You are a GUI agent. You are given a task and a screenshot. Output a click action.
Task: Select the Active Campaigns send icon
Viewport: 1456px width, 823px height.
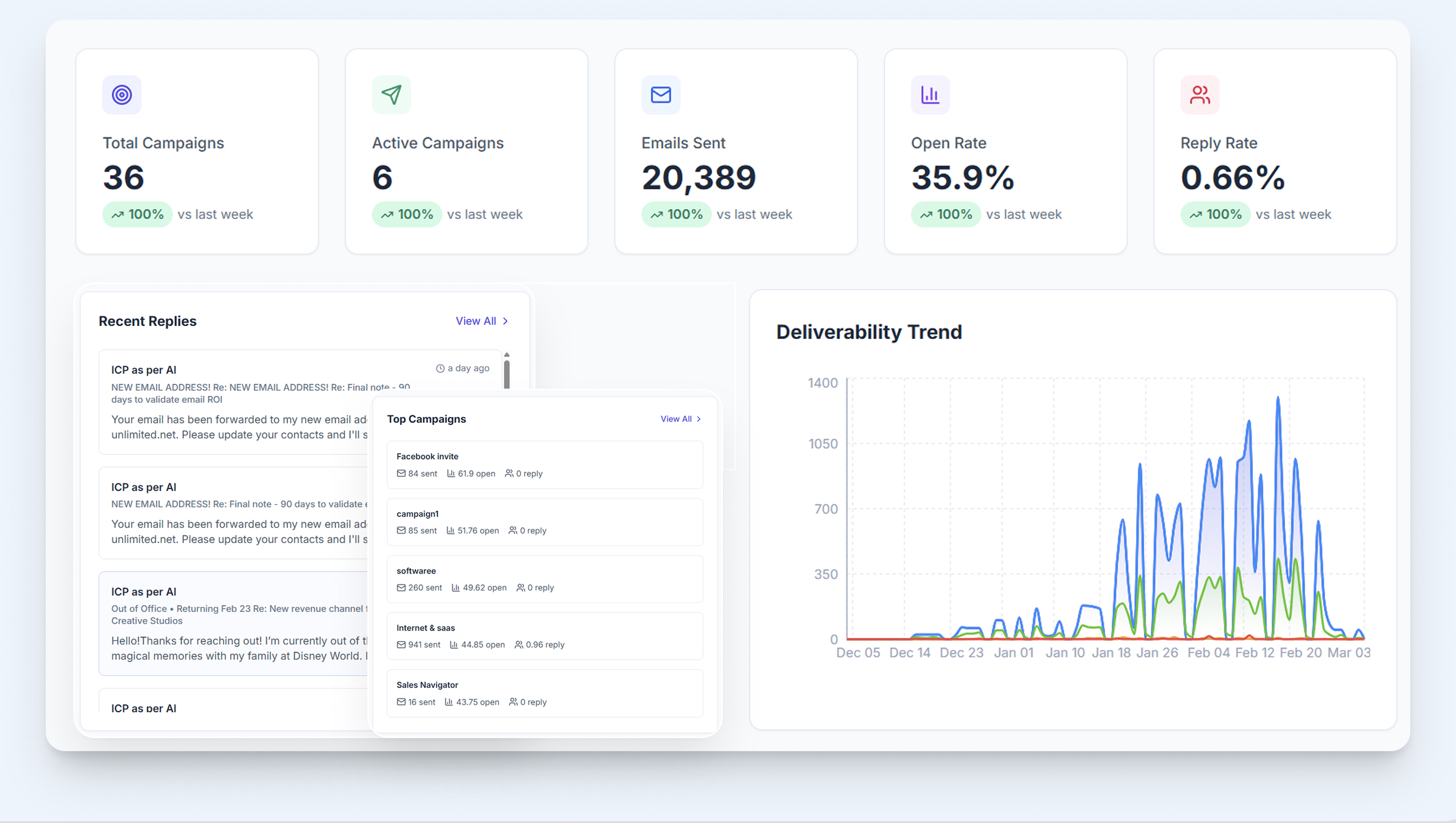[391, 95]
